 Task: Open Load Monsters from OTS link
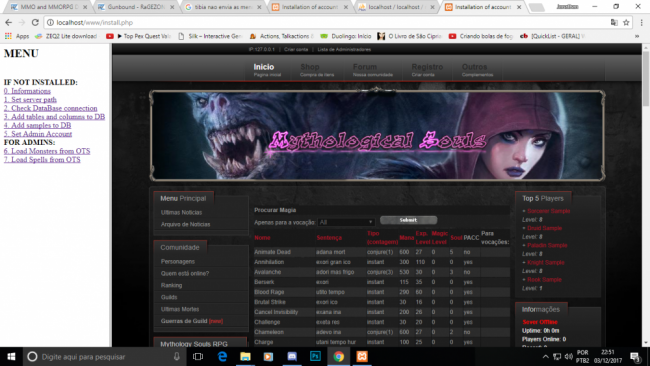point(47,151)
